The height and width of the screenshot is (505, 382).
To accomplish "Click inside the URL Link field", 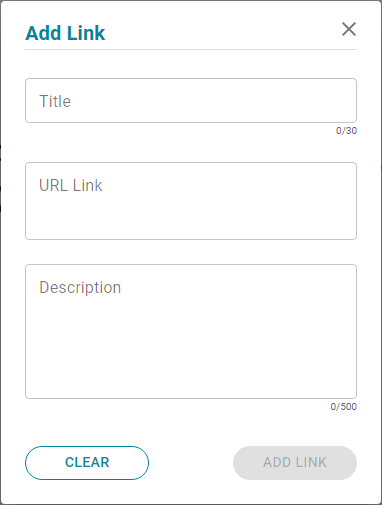I will [191, 201].
